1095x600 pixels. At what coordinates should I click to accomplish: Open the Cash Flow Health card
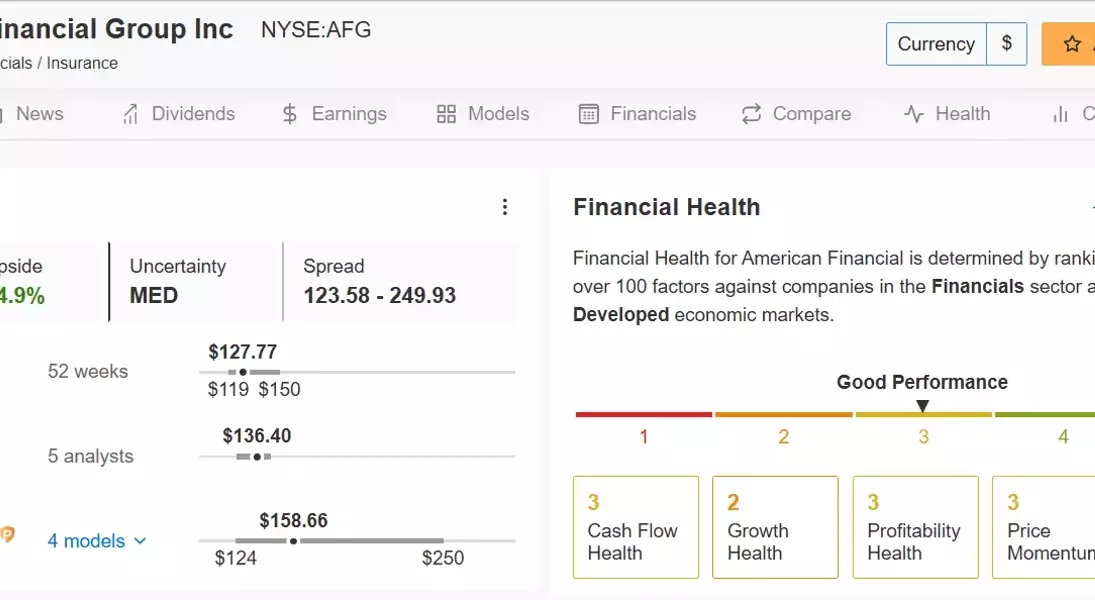coord(635,527)
